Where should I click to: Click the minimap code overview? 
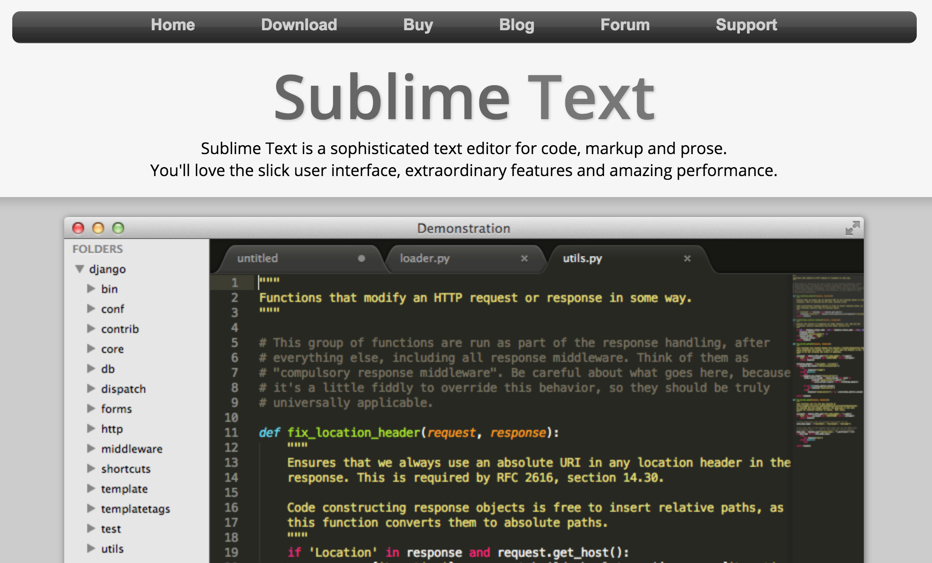[827, 360]
